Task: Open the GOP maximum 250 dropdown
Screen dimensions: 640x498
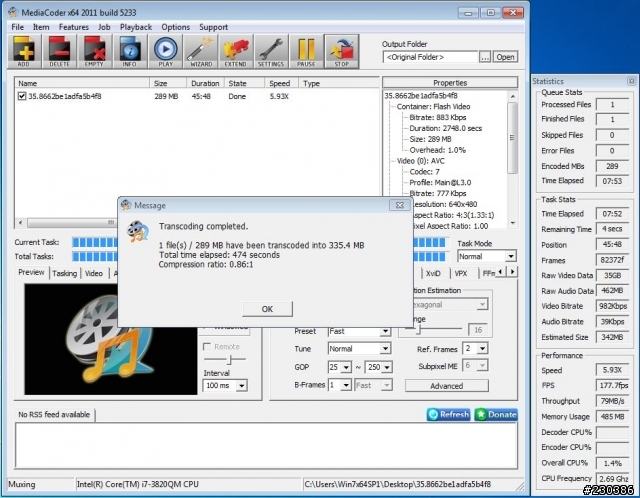Action: (387, 367)
